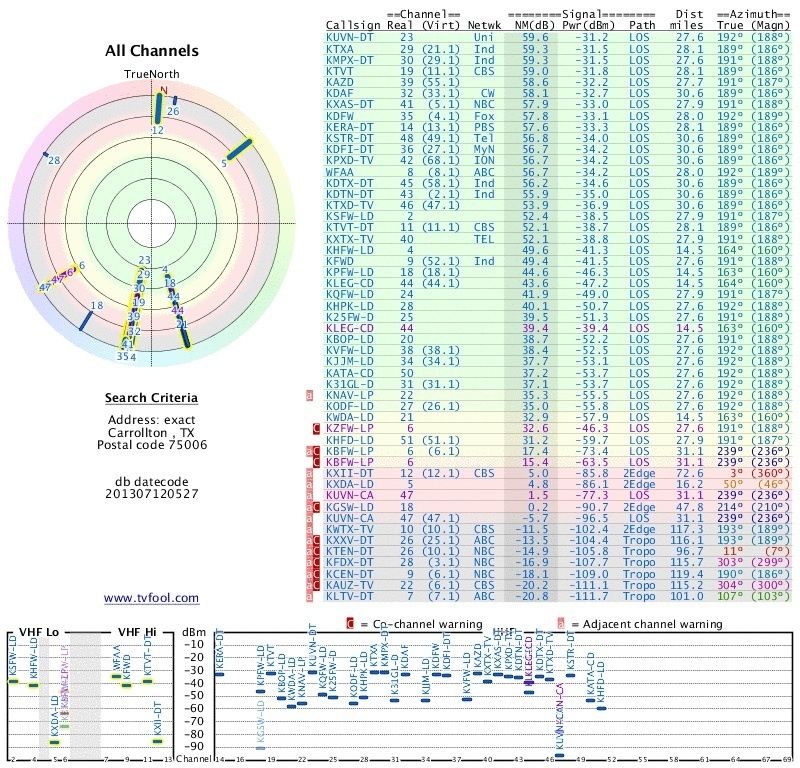This screenshot has width=800, height=768.
Task: Click the 'Dist miles' column header
Action: click(687, 20)
